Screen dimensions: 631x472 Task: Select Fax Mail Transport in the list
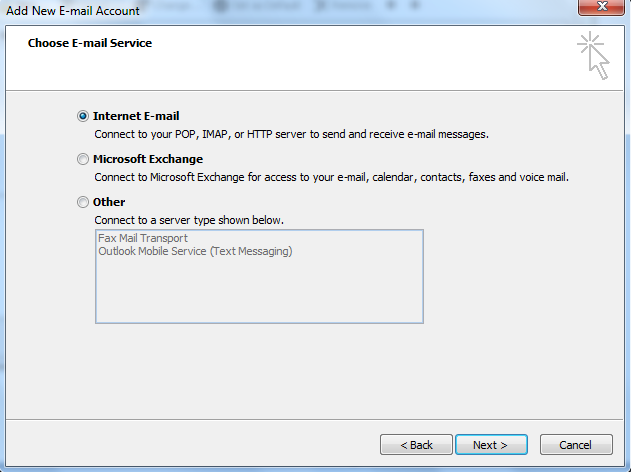click(x=143, y=239)
